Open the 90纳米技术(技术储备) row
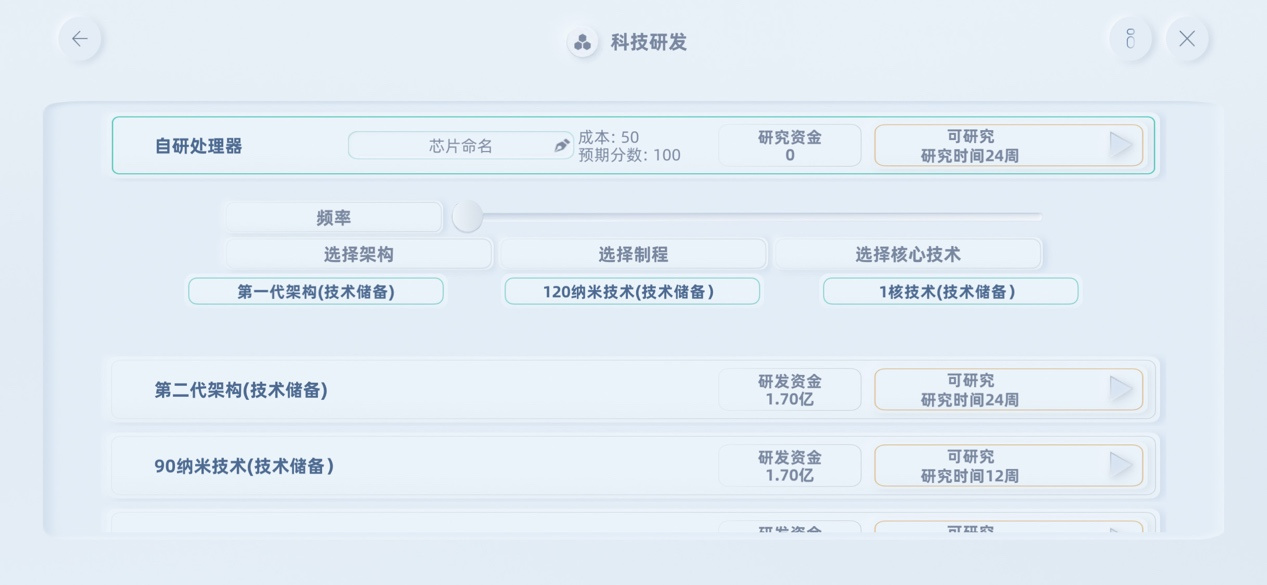This screenshot has width=1267, height=585. pyautogui.click(x=633, y=465)
